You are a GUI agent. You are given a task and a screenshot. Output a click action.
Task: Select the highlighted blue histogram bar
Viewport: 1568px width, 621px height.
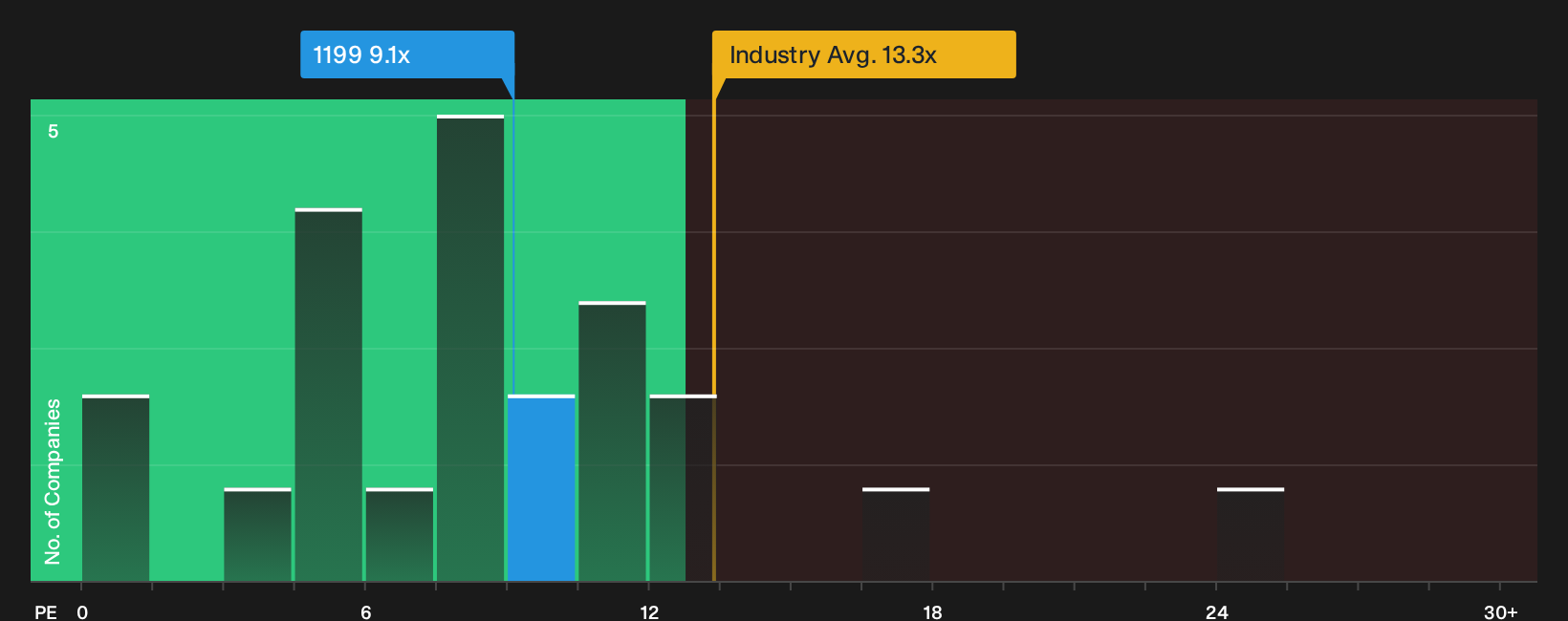541,488
